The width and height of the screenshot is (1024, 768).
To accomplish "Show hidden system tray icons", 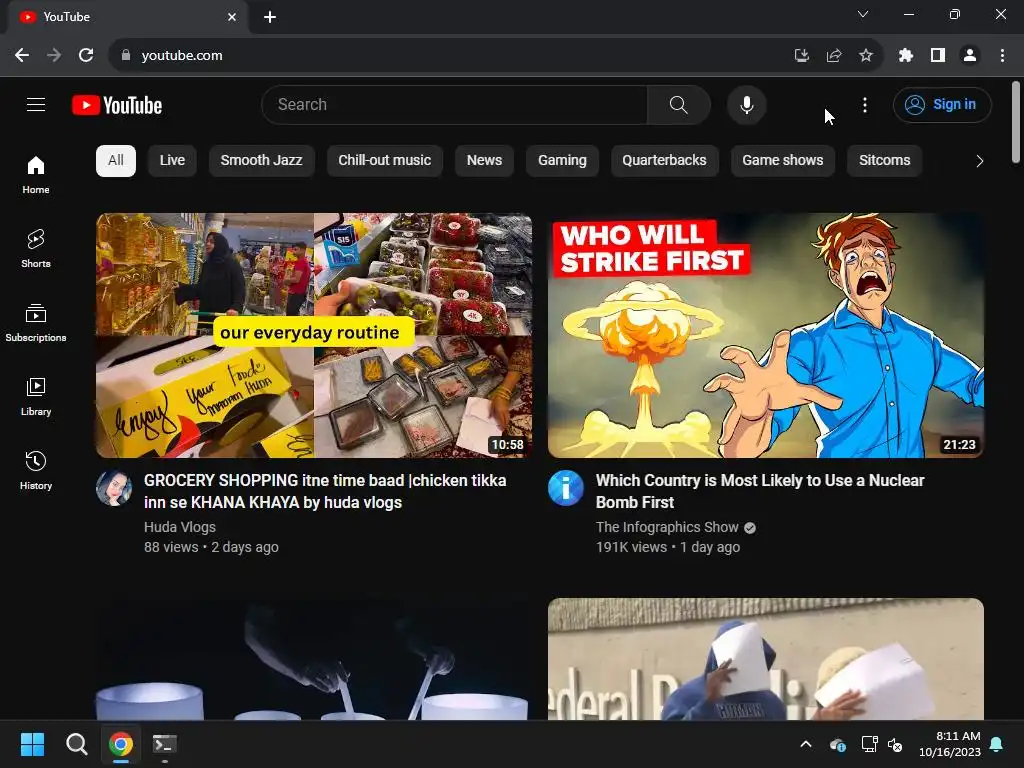I will [x=806, y=744].
